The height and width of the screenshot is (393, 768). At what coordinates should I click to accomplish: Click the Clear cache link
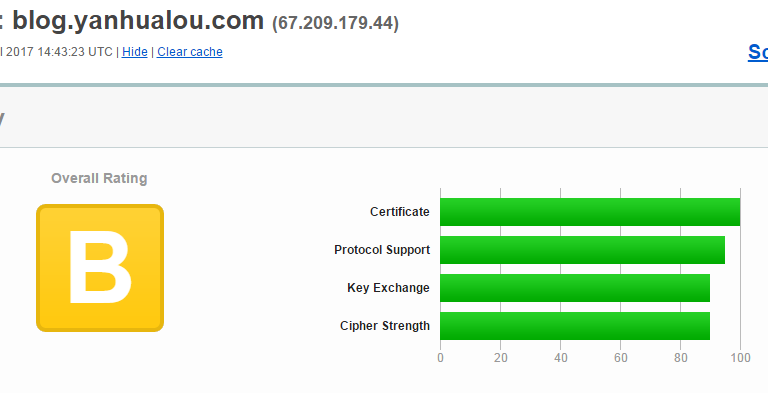[190, 52]
